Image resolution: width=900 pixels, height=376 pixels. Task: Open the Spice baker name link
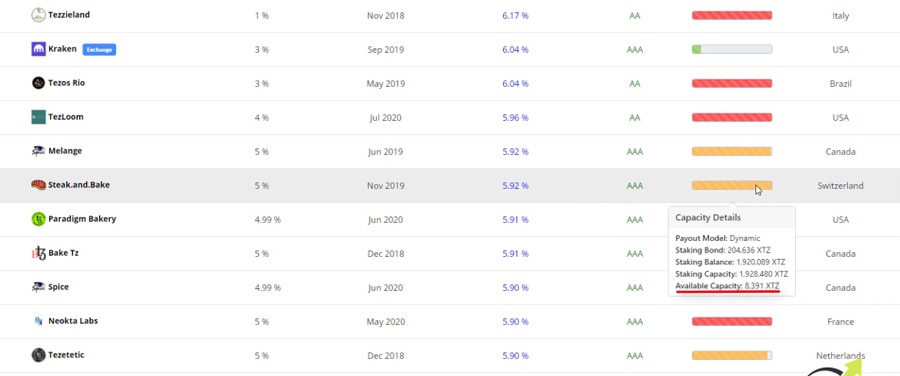click(x=59, y=286)
